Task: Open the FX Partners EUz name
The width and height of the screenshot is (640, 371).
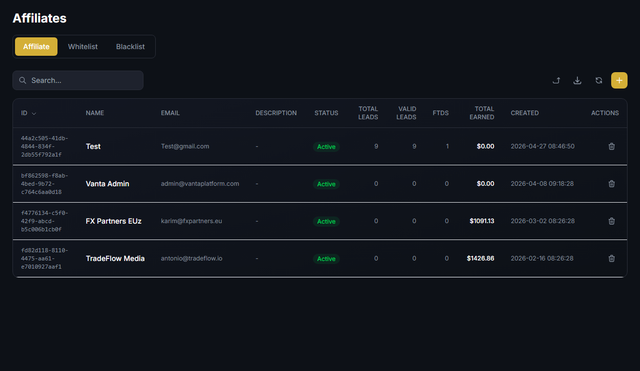Action: 113,221
